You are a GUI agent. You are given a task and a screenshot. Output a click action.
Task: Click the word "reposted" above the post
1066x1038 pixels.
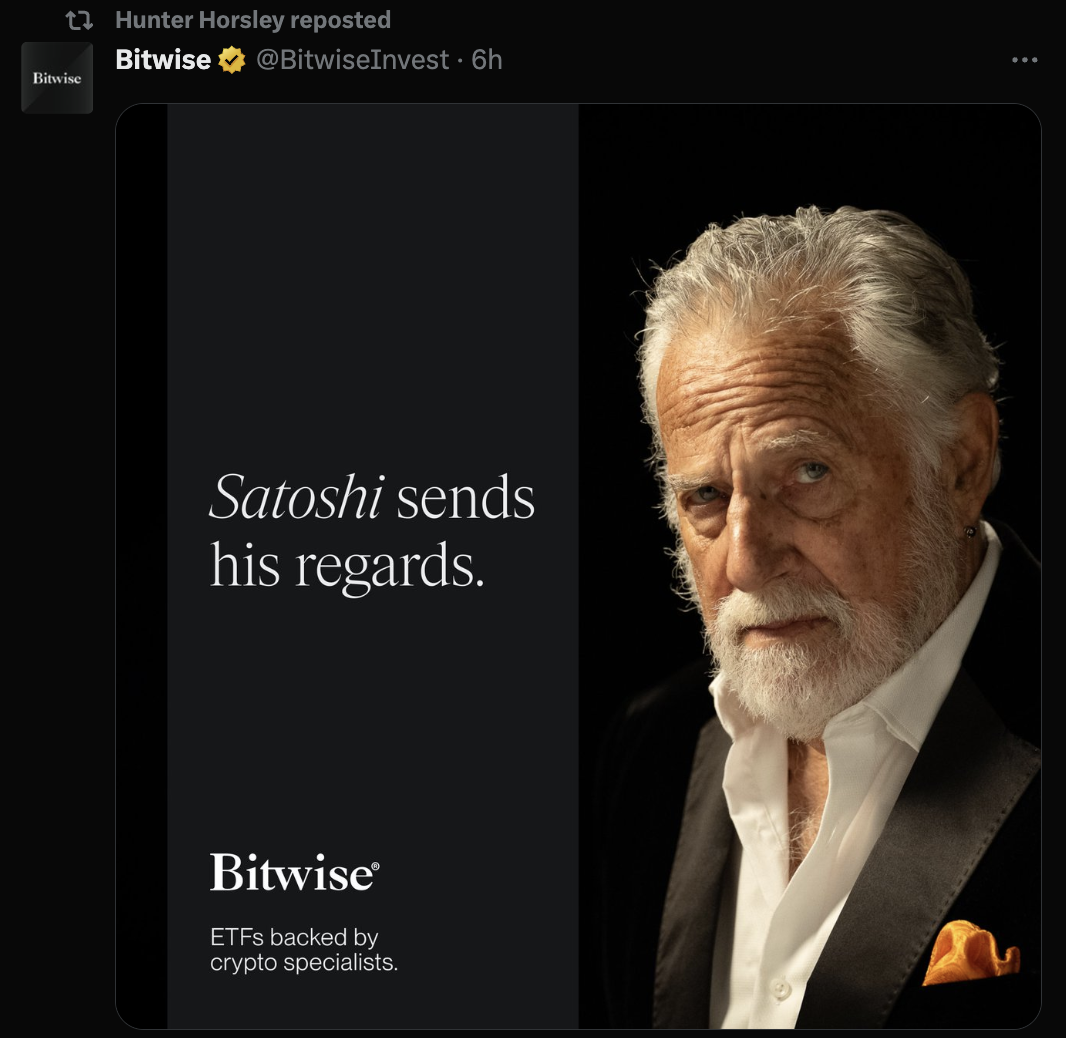coord(340,20)
